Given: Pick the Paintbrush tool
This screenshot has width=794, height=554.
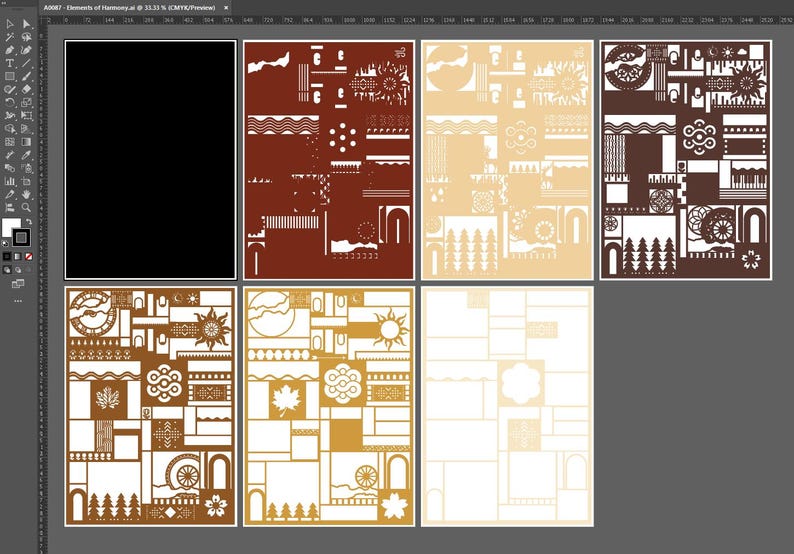Looking at the screenshot, I should click(26, 76).
